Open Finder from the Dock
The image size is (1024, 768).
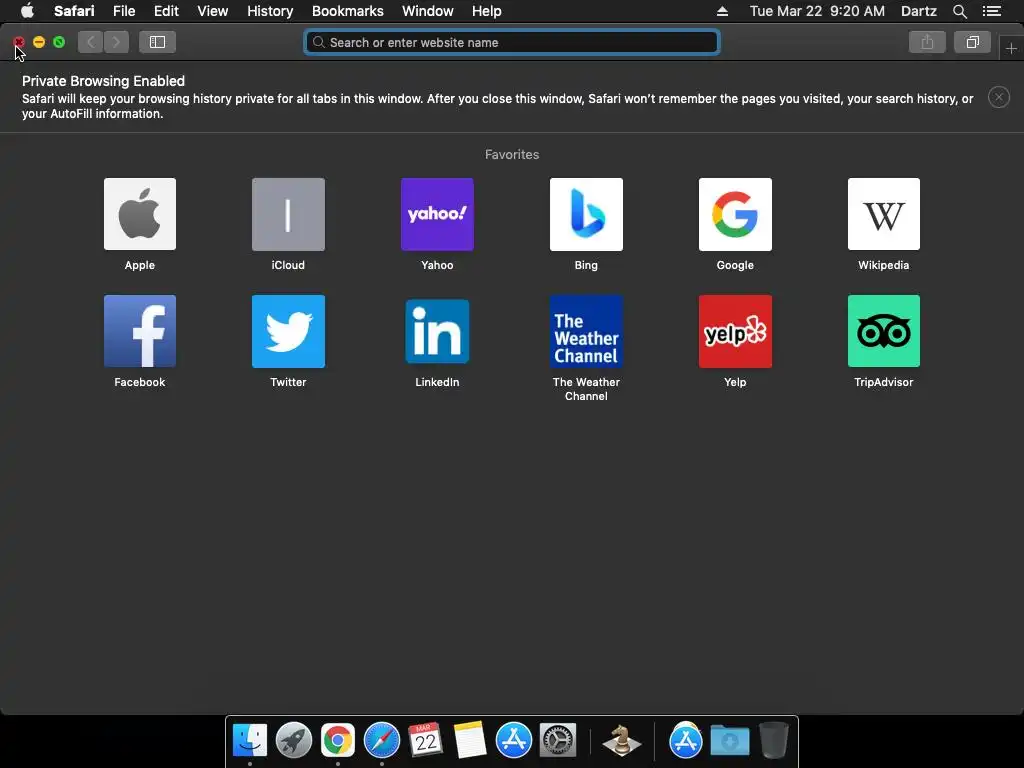click(250, 741)
